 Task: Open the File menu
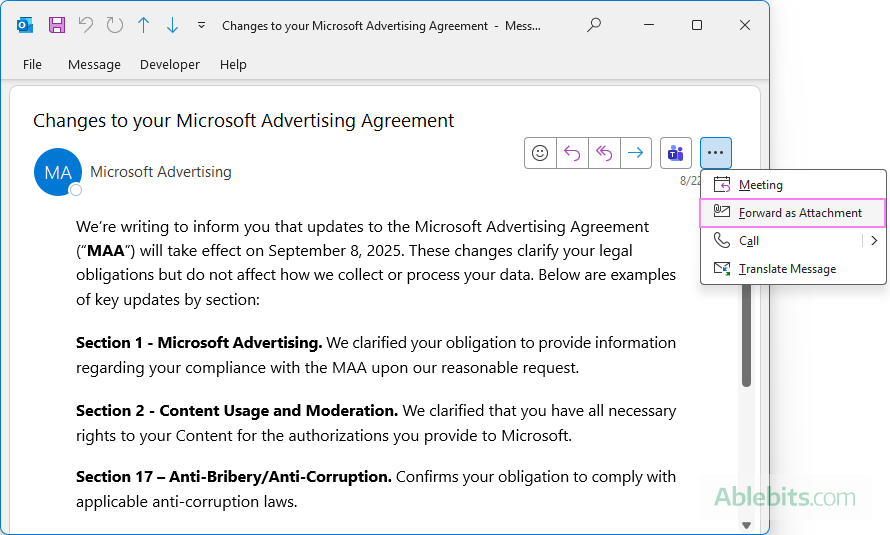pyautogui.click(x=32, y=65)
